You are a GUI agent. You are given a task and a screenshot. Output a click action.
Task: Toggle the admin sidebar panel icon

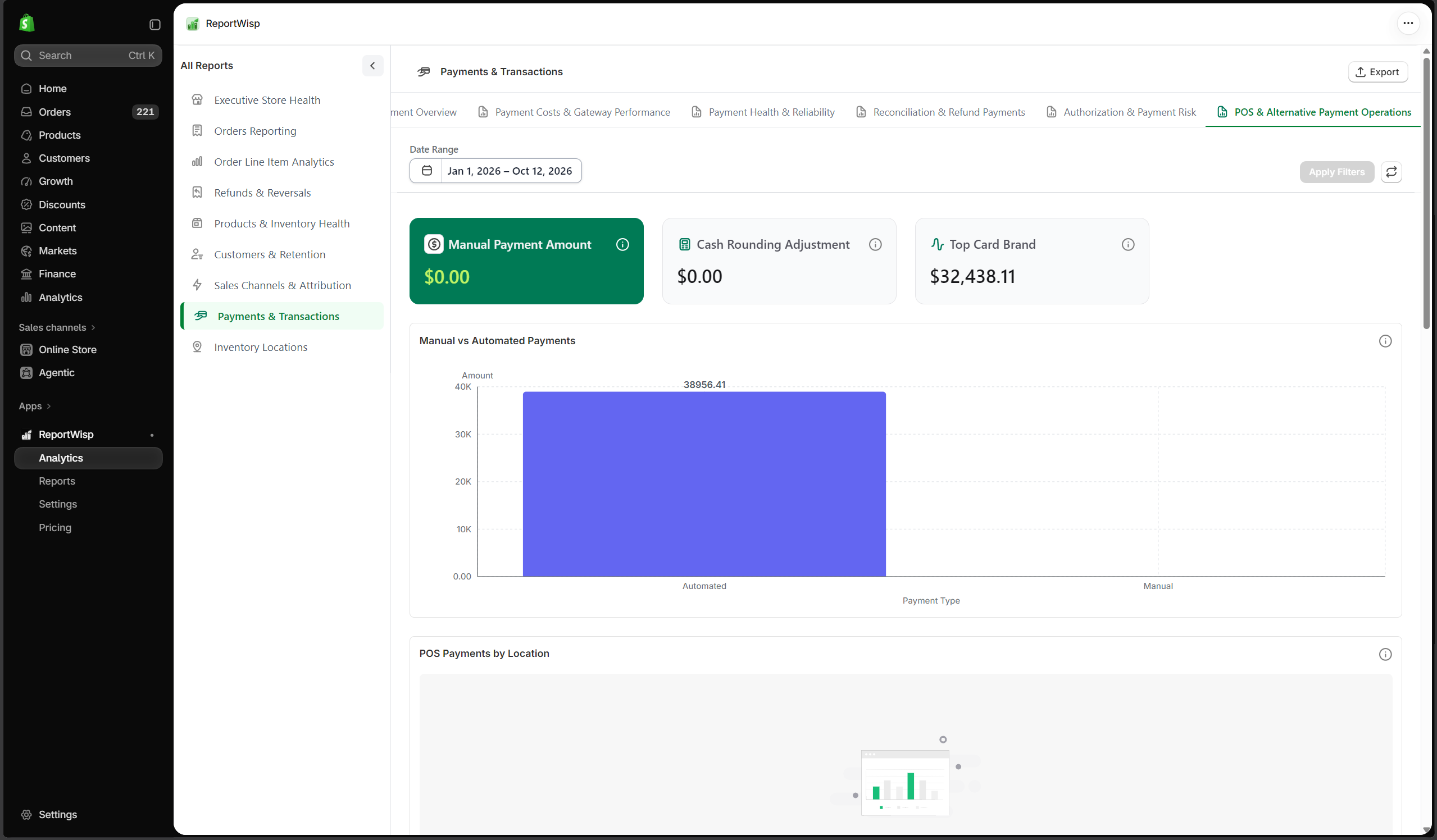pyautogui.click(x=154, y=25)
